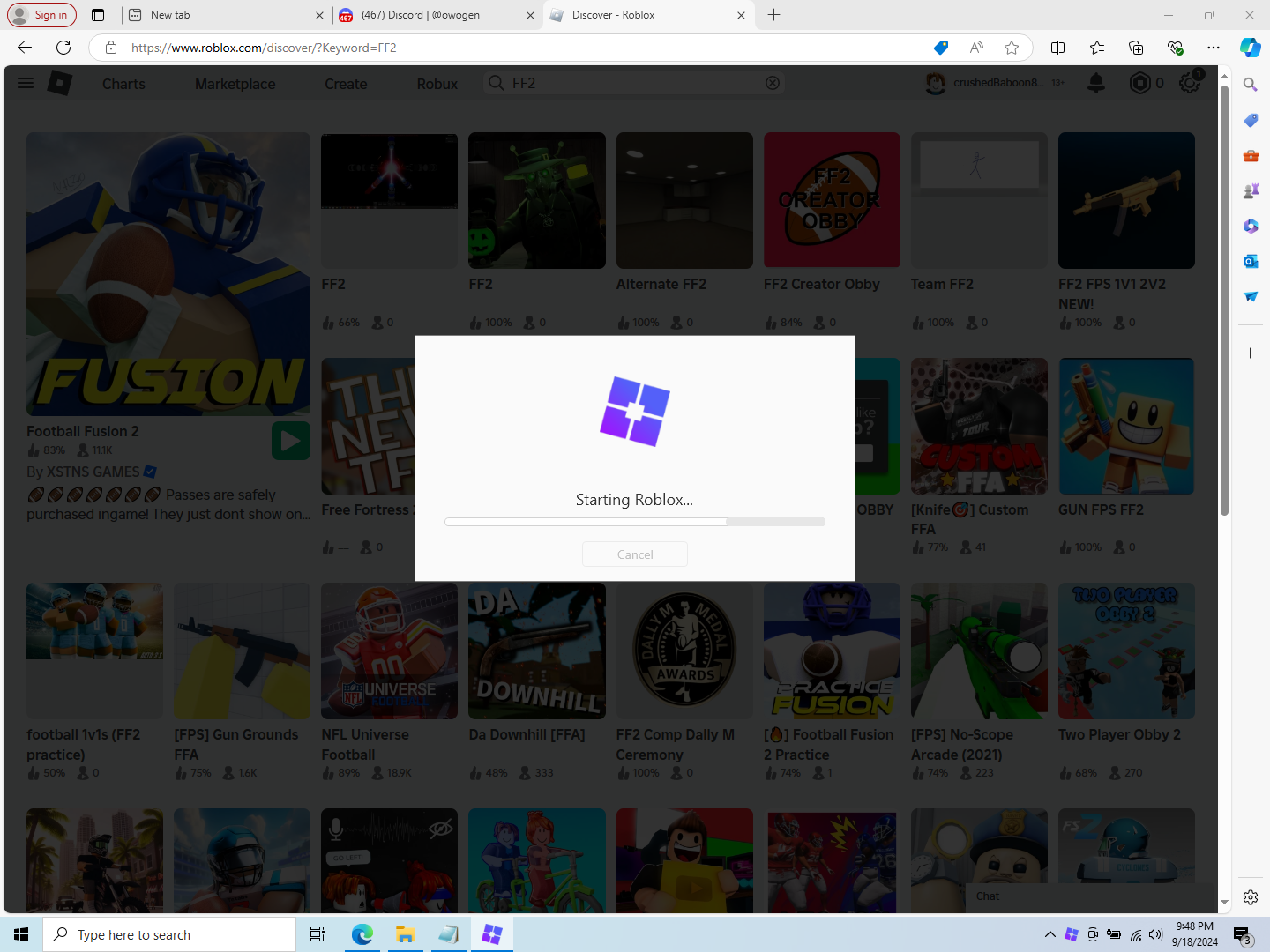Show hidden system tray icons
This screenshot has width=1270, height=952.
coord(1050,934)
